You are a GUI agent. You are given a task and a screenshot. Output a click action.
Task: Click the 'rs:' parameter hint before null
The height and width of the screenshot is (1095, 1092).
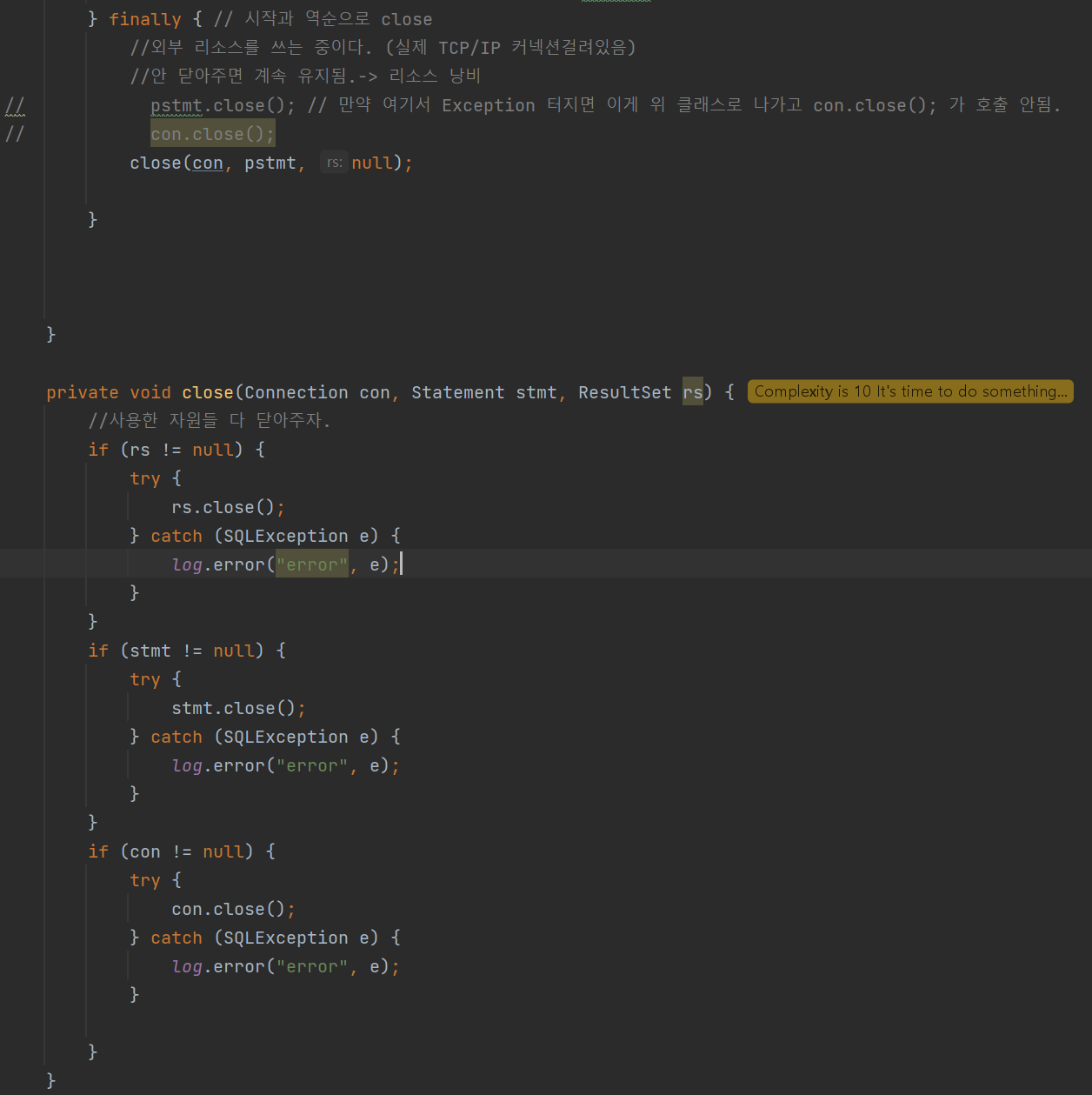pos(335,163)
